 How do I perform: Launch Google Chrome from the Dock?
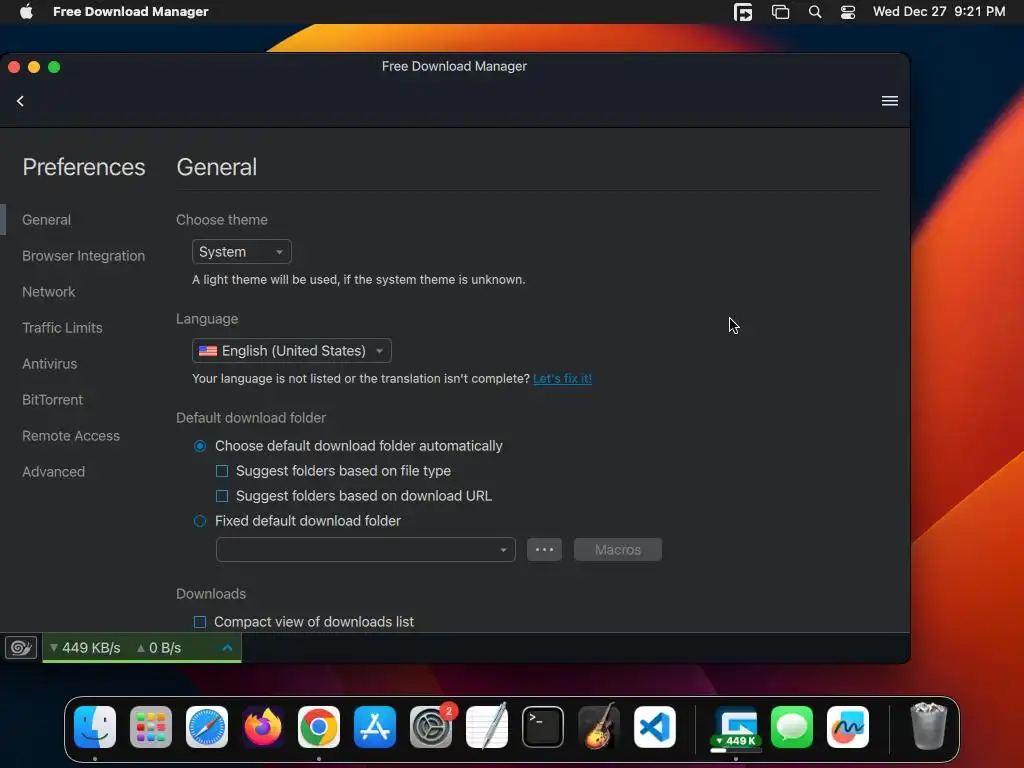319,727
